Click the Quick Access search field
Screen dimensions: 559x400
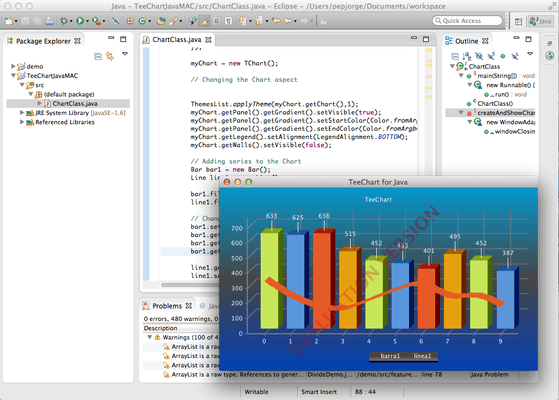point(467,21)
